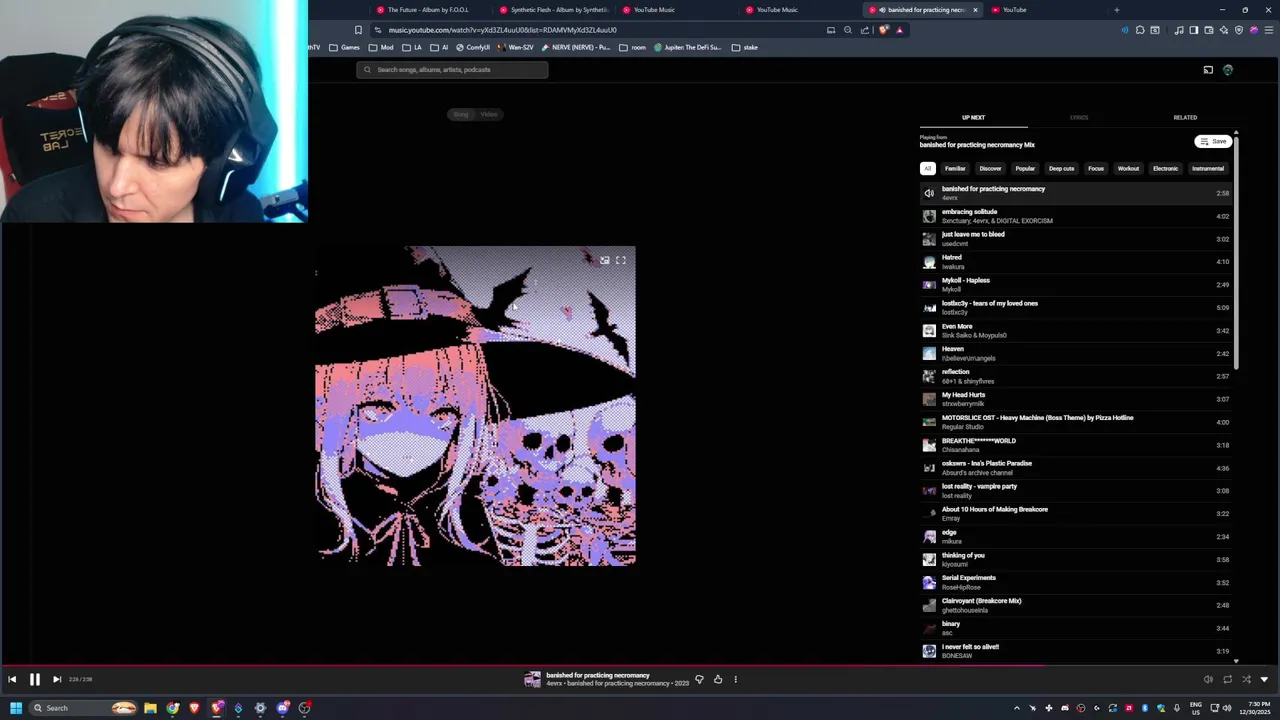
Task: Bookmark this page via bookmark icon
Action: coord(358,30)
